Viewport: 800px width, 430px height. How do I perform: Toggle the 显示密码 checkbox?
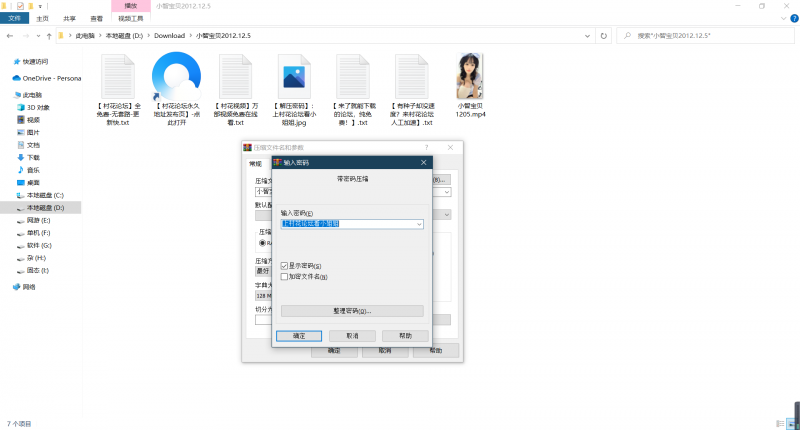285,266
